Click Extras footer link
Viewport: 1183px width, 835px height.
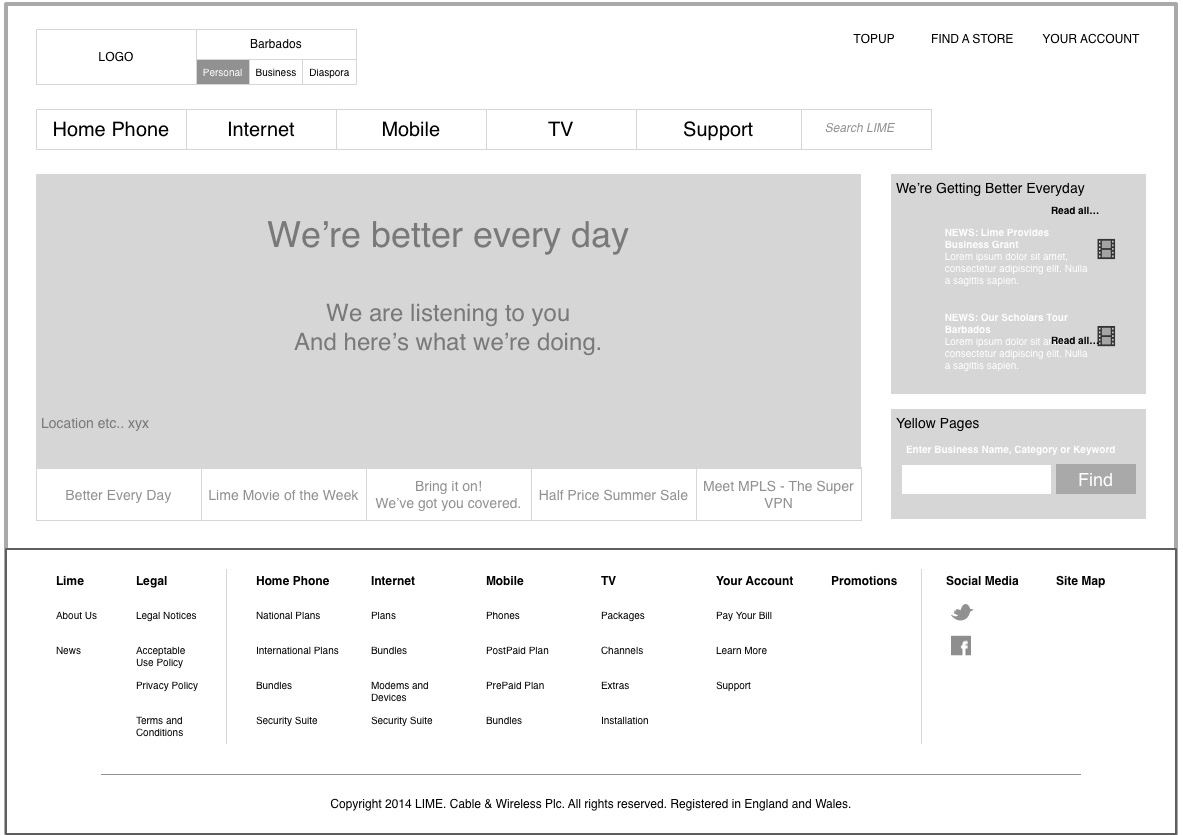click(615, 686)
